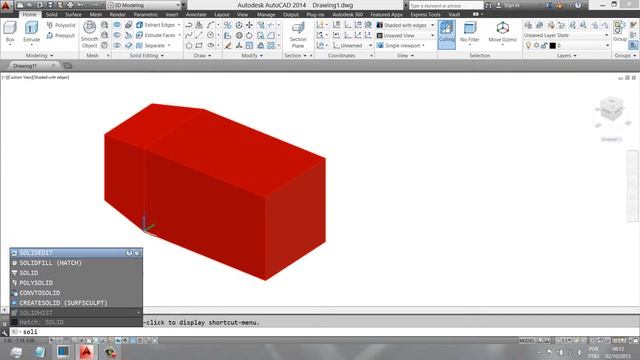The width and height of the screenshot is (640, 360).
Task: Expand the Draw panel
Action: (202, 55)
